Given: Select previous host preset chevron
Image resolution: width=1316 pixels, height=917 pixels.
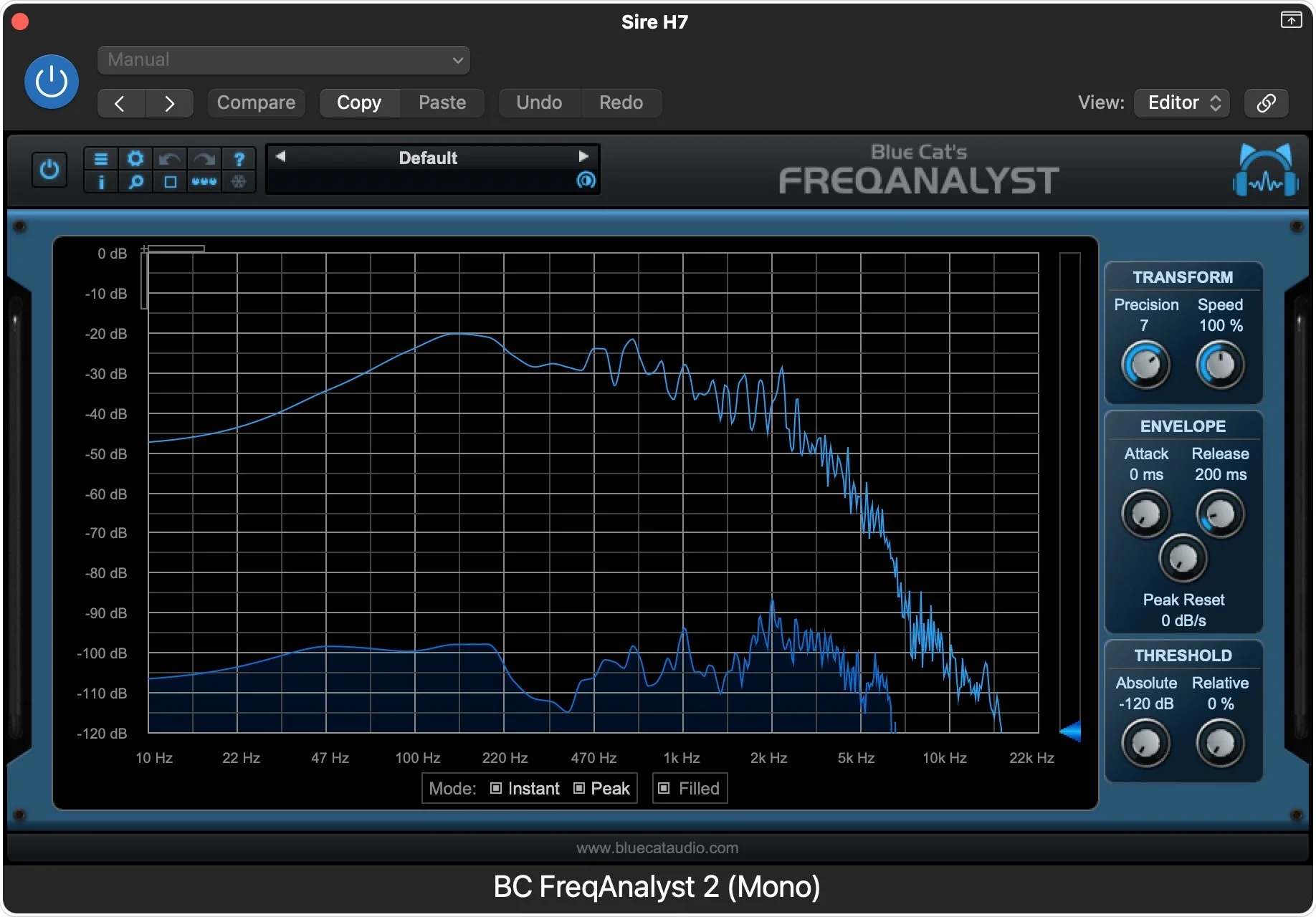Looking at the screenshot, I should 120,103.
